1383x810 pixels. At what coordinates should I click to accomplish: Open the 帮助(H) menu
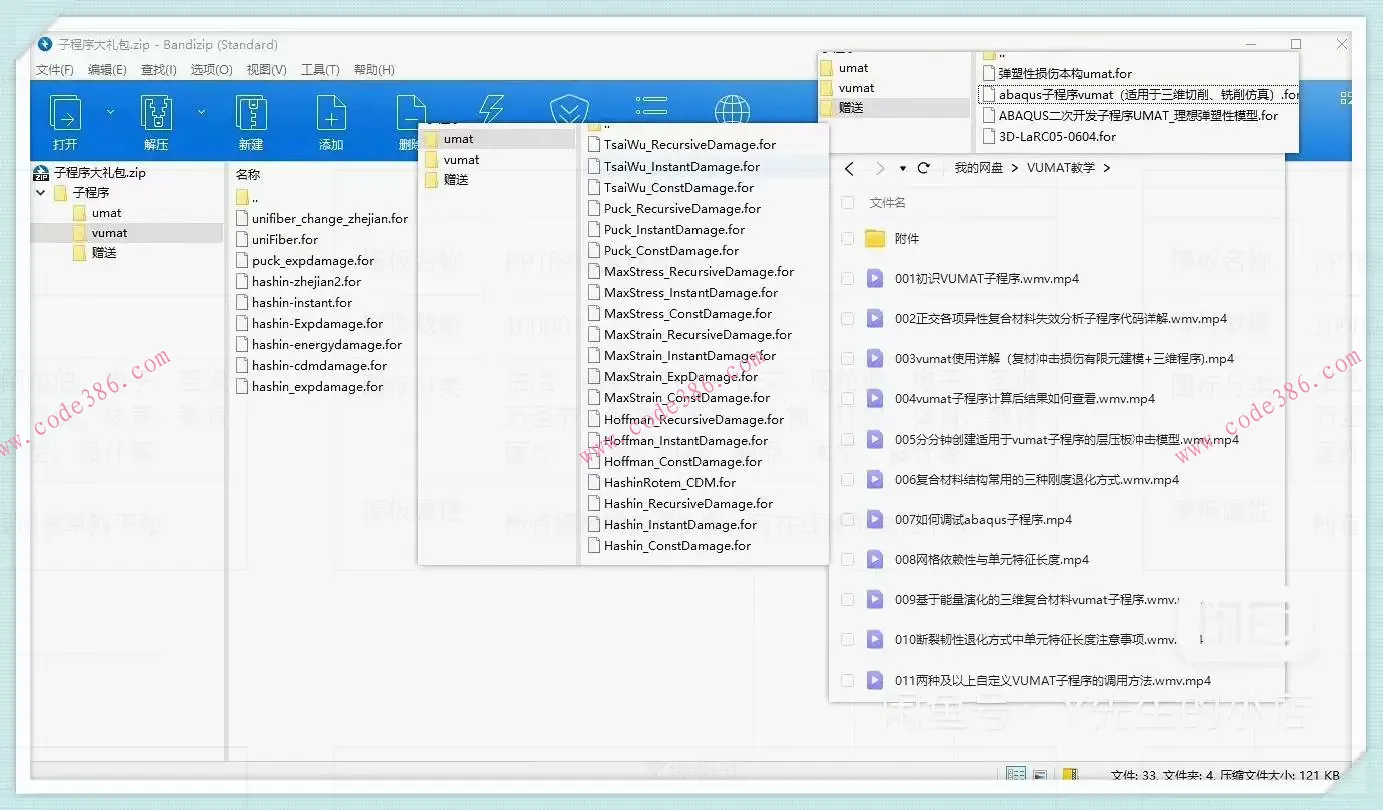pyautogui.click(x=374, y=70)
